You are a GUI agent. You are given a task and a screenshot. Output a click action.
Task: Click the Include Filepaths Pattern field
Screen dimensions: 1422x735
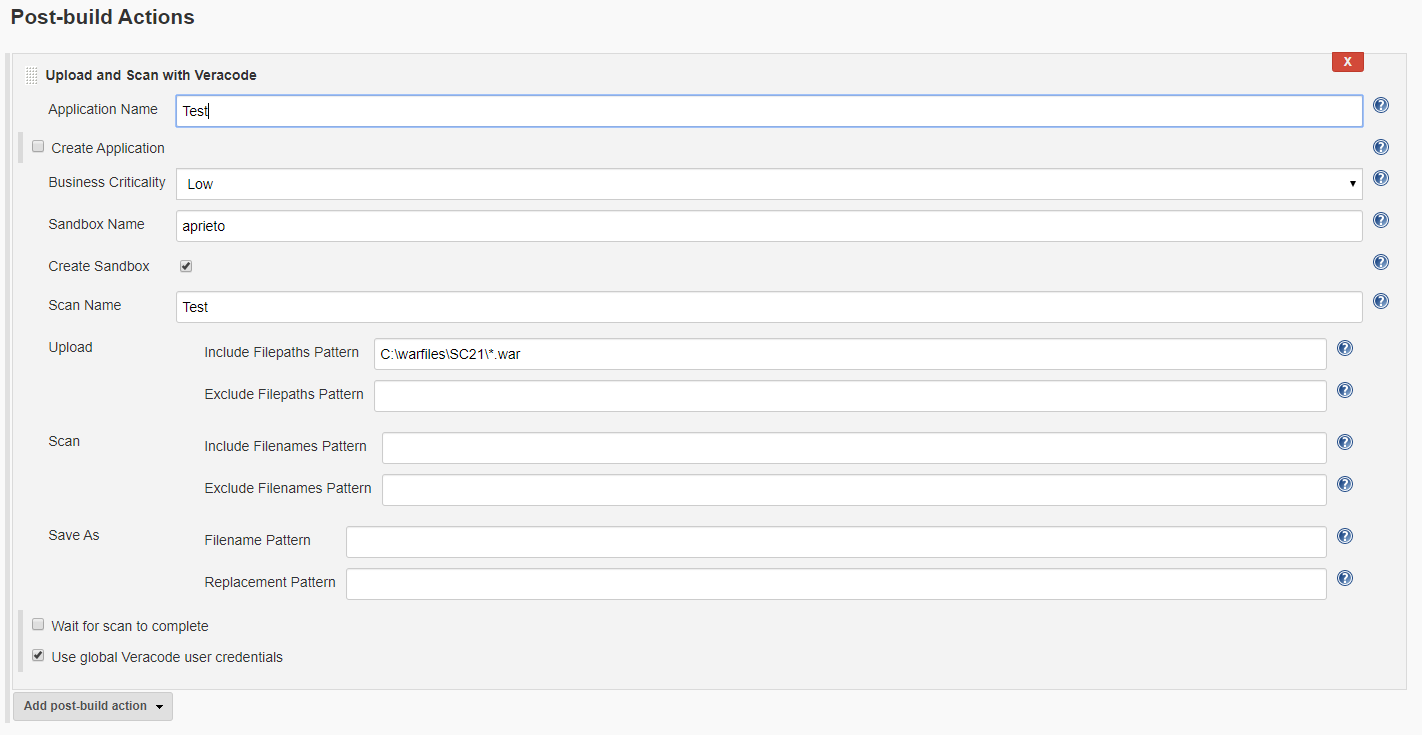click(x=849, y=354)
